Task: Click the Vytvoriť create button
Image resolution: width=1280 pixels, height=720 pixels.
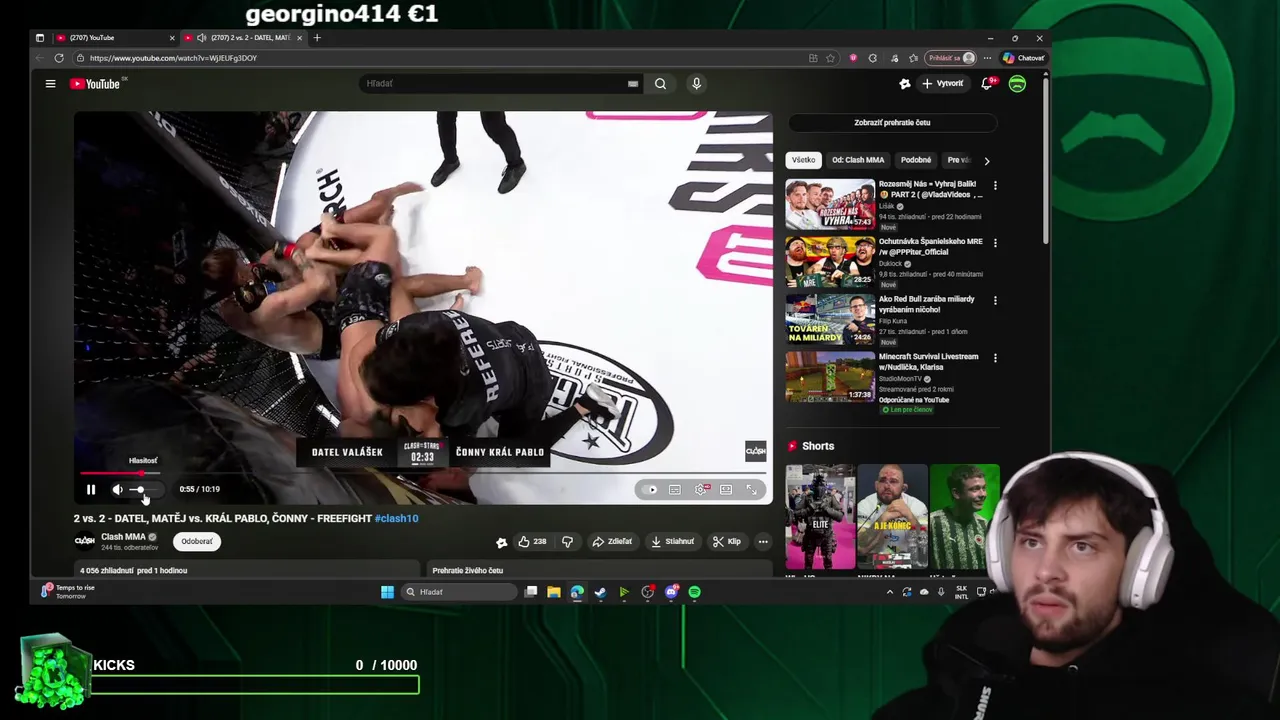Action: click(x=943, y=84)
